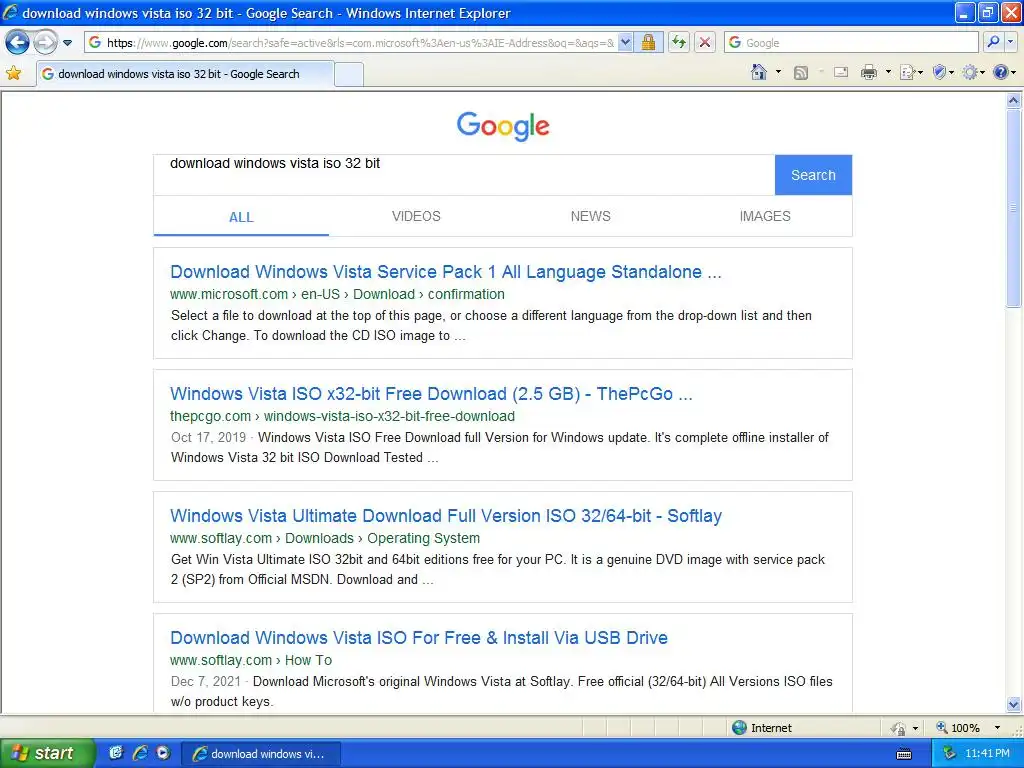Click the Google toolbar search box
The image size is (1024, 768).
click(x=851, y=42)
